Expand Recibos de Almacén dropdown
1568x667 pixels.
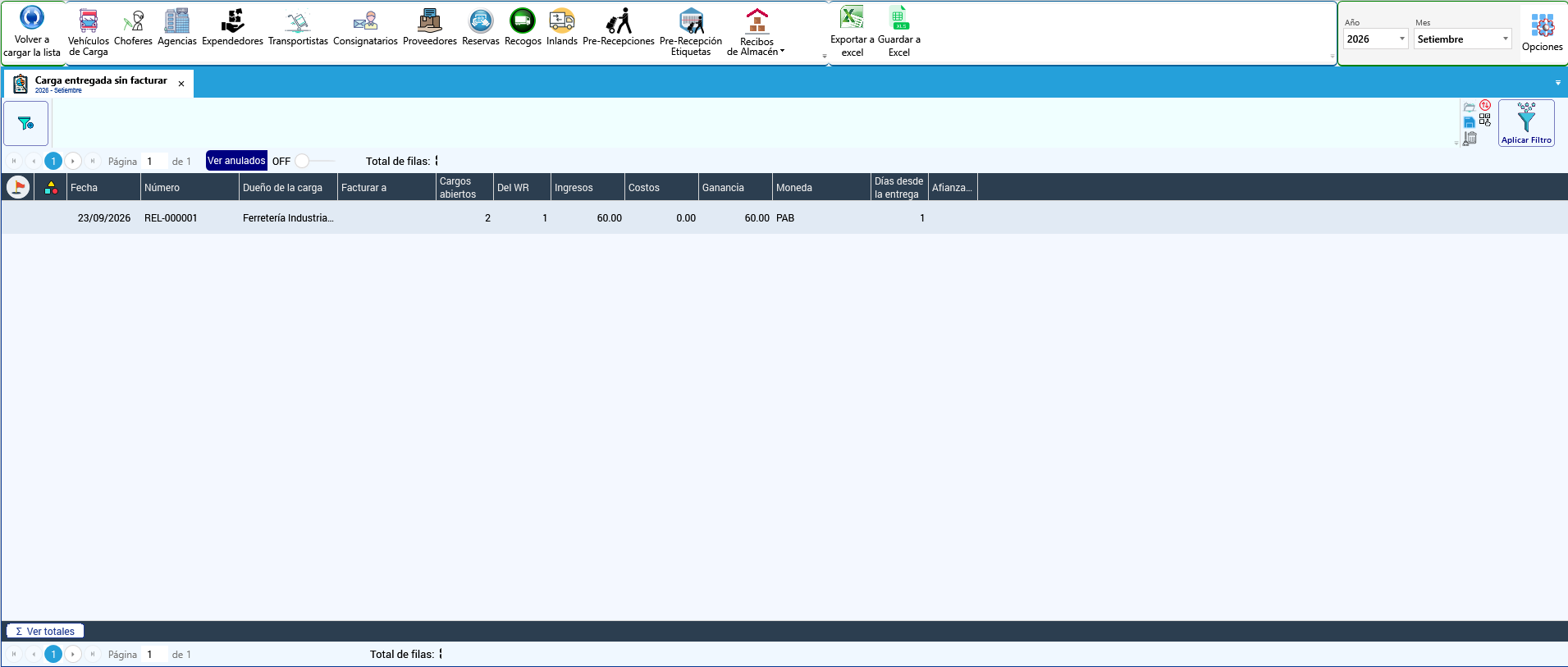[757, 33]
